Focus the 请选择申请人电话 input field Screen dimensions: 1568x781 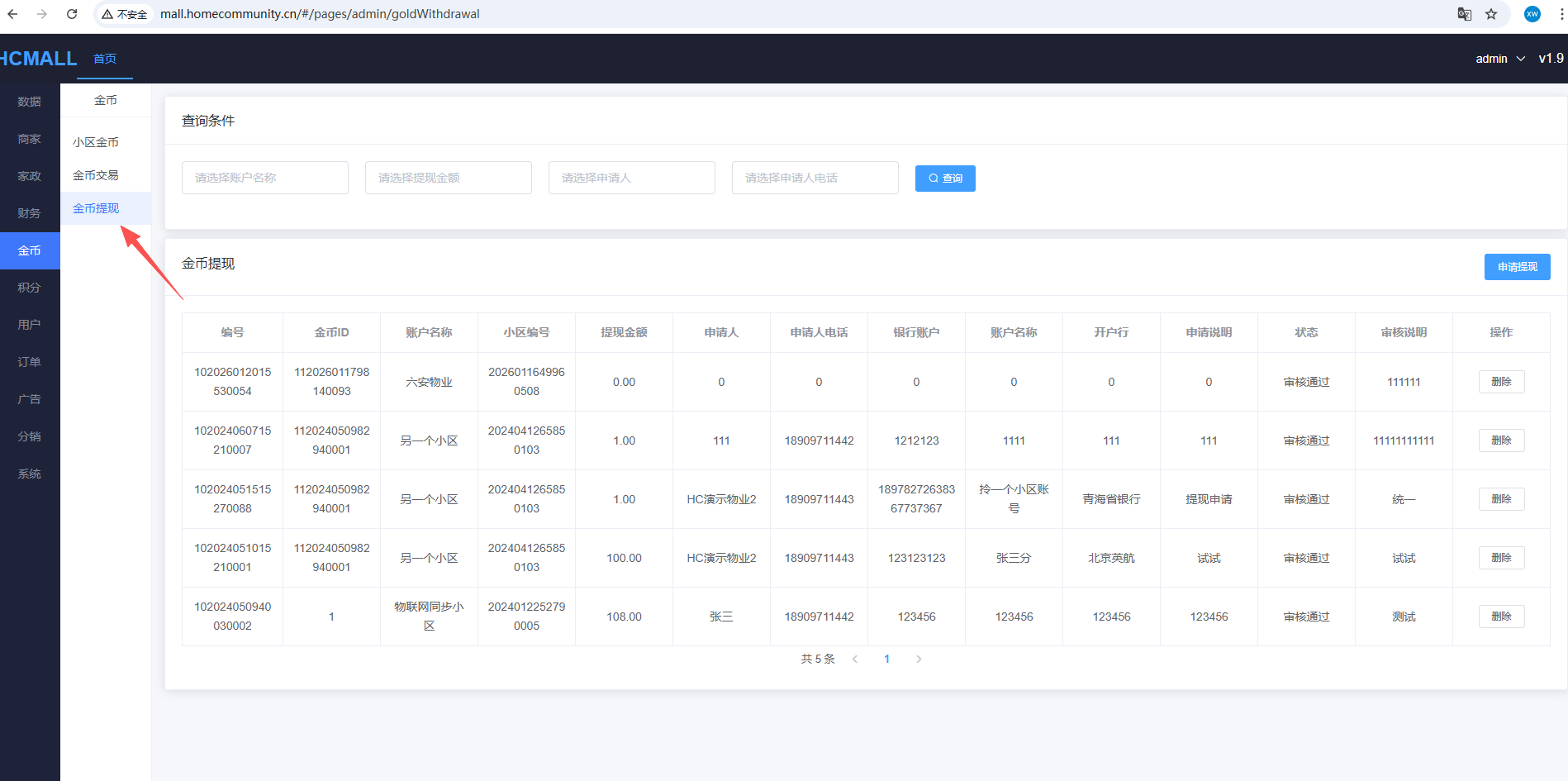(x=815, y=178)
